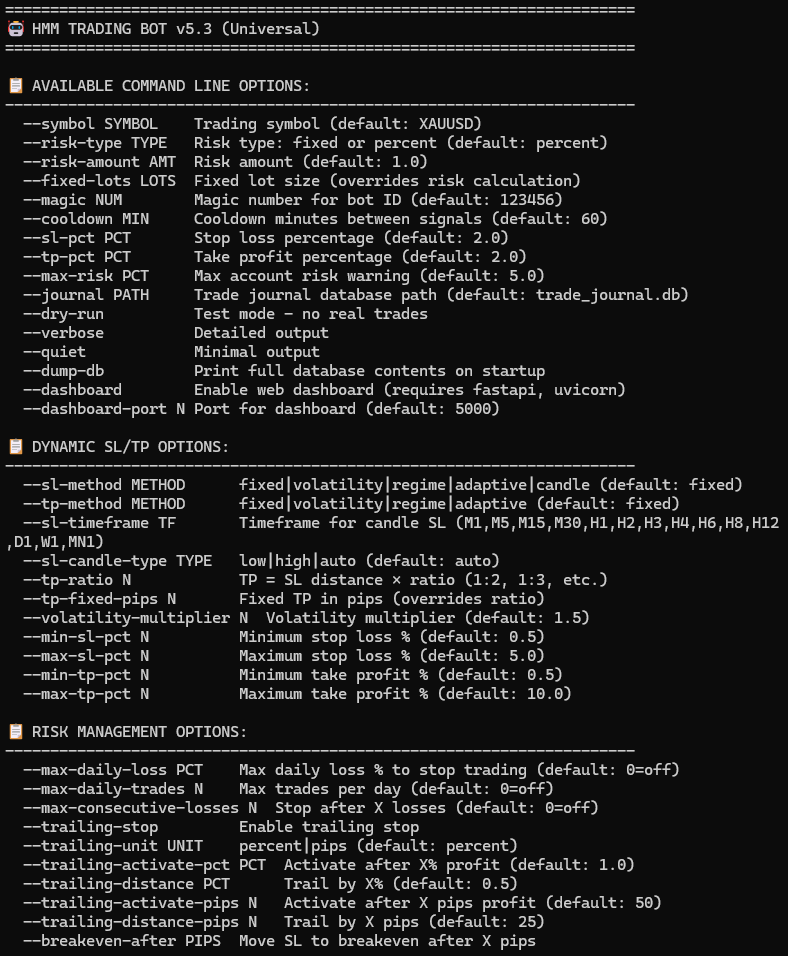788x956 pixels.
Task: Click the --sl-candle-type TYPE option
Action: point(118,561)
